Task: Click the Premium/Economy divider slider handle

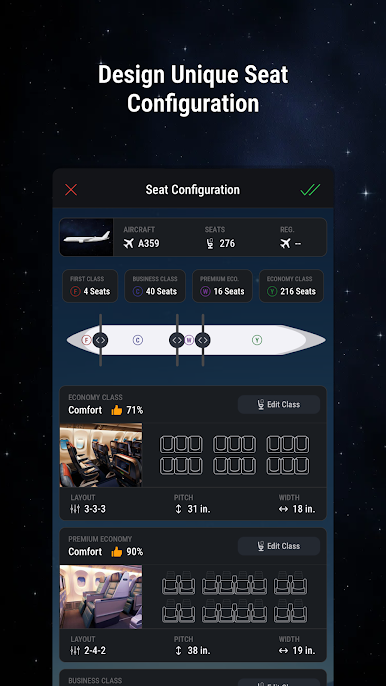Action: [203, 340]
